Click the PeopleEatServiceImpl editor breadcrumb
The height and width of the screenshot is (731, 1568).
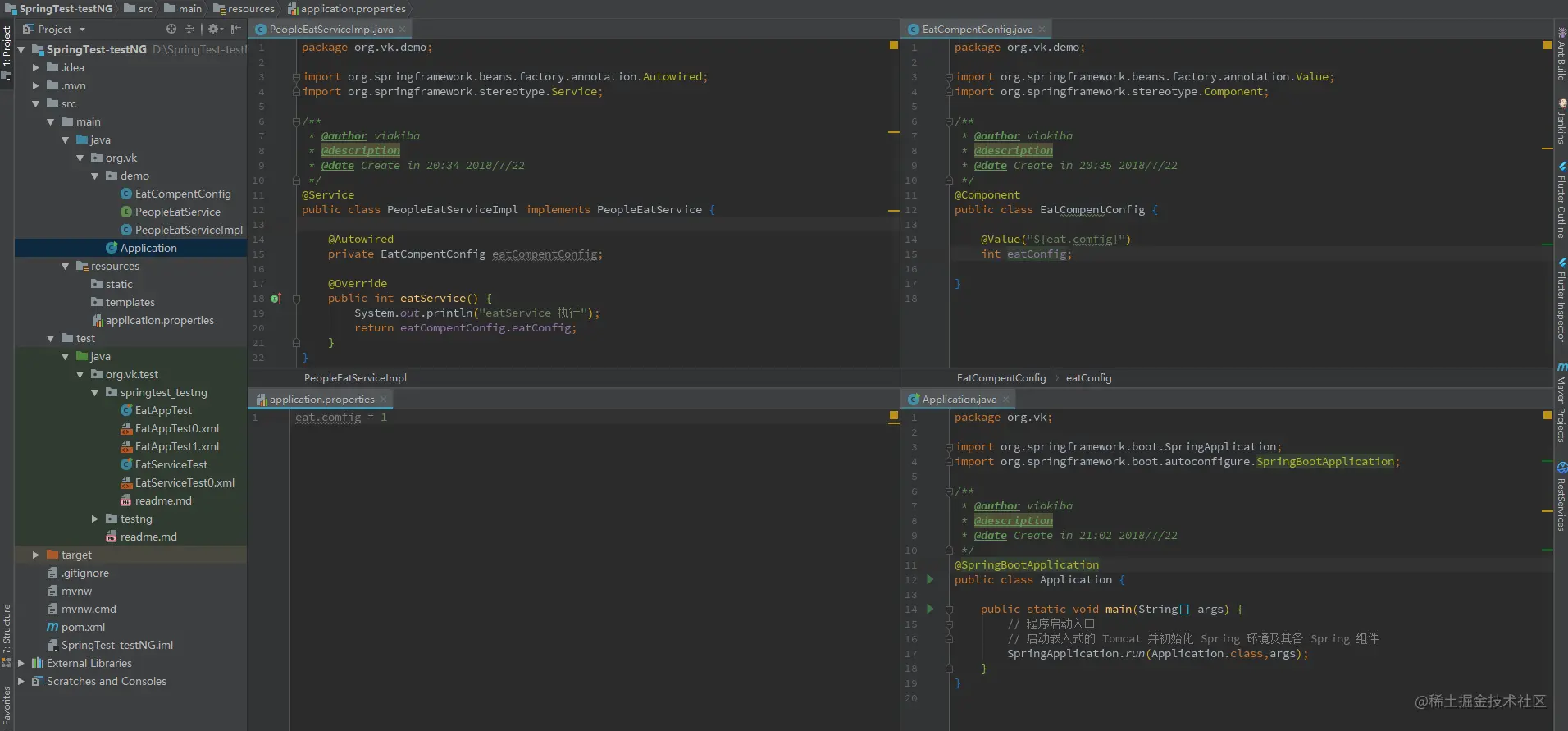click(x=355, y=377)
